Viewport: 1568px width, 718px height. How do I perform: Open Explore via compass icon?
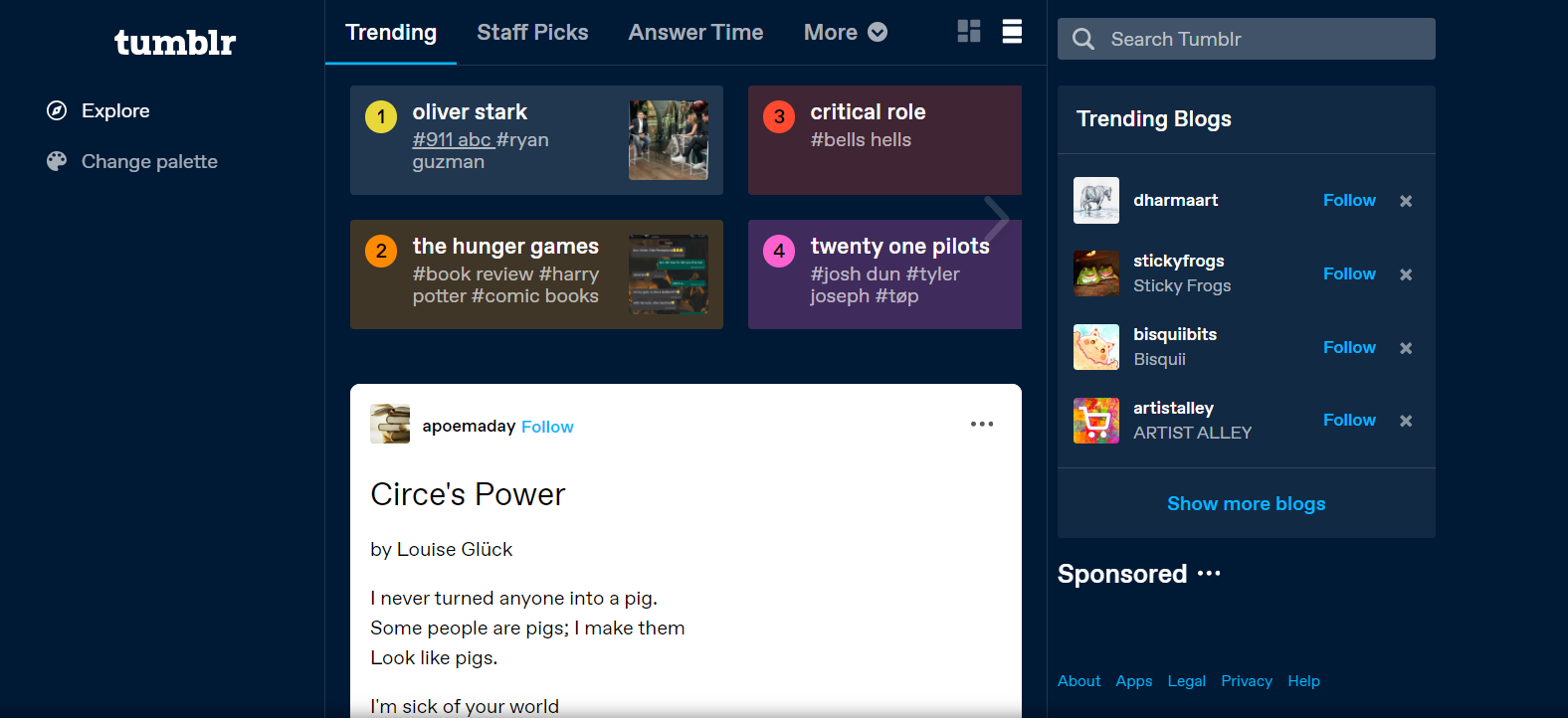57,110
